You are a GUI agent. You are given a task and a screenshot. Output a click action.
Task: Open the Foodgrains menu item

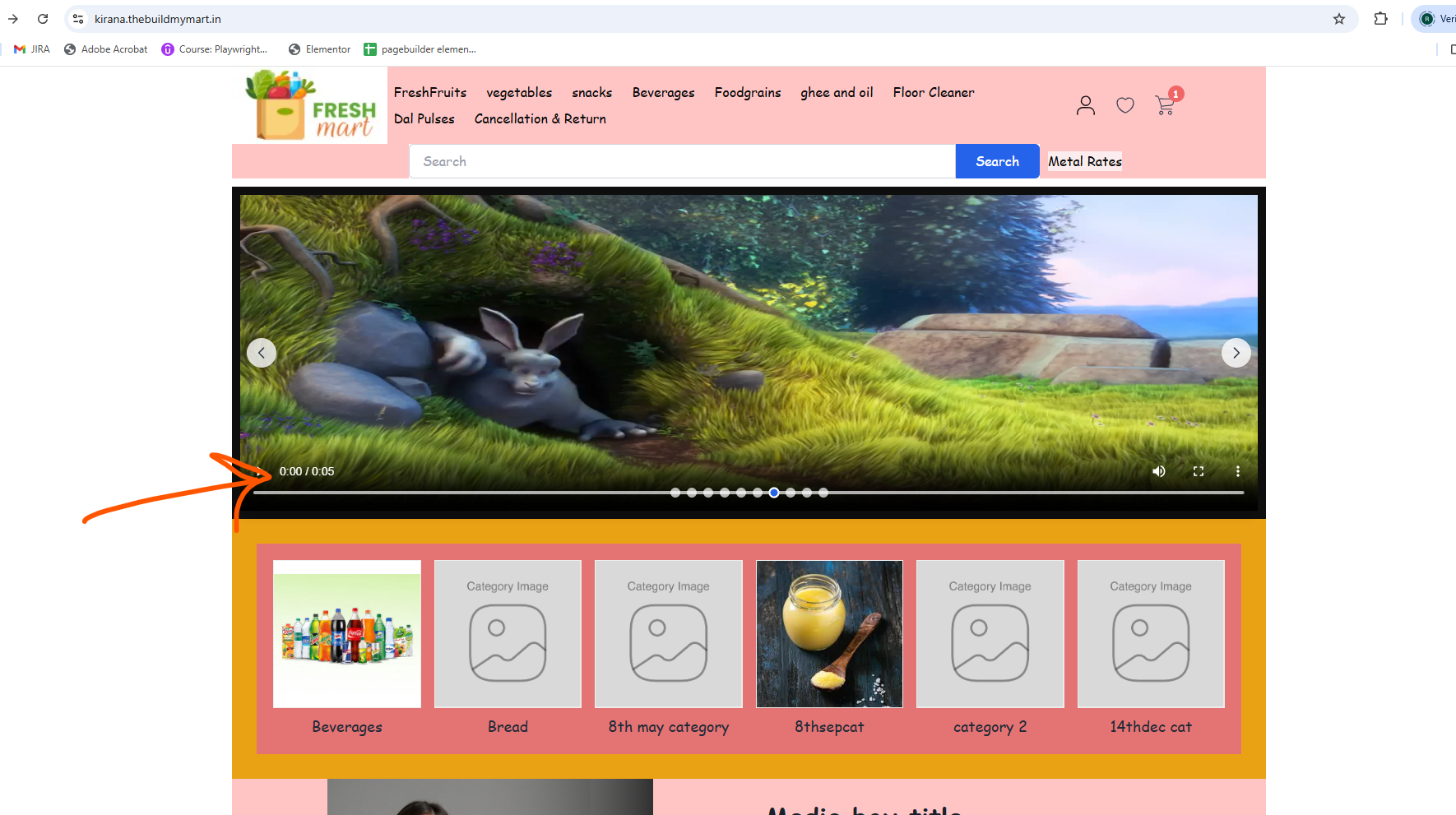tap(748, 92)
